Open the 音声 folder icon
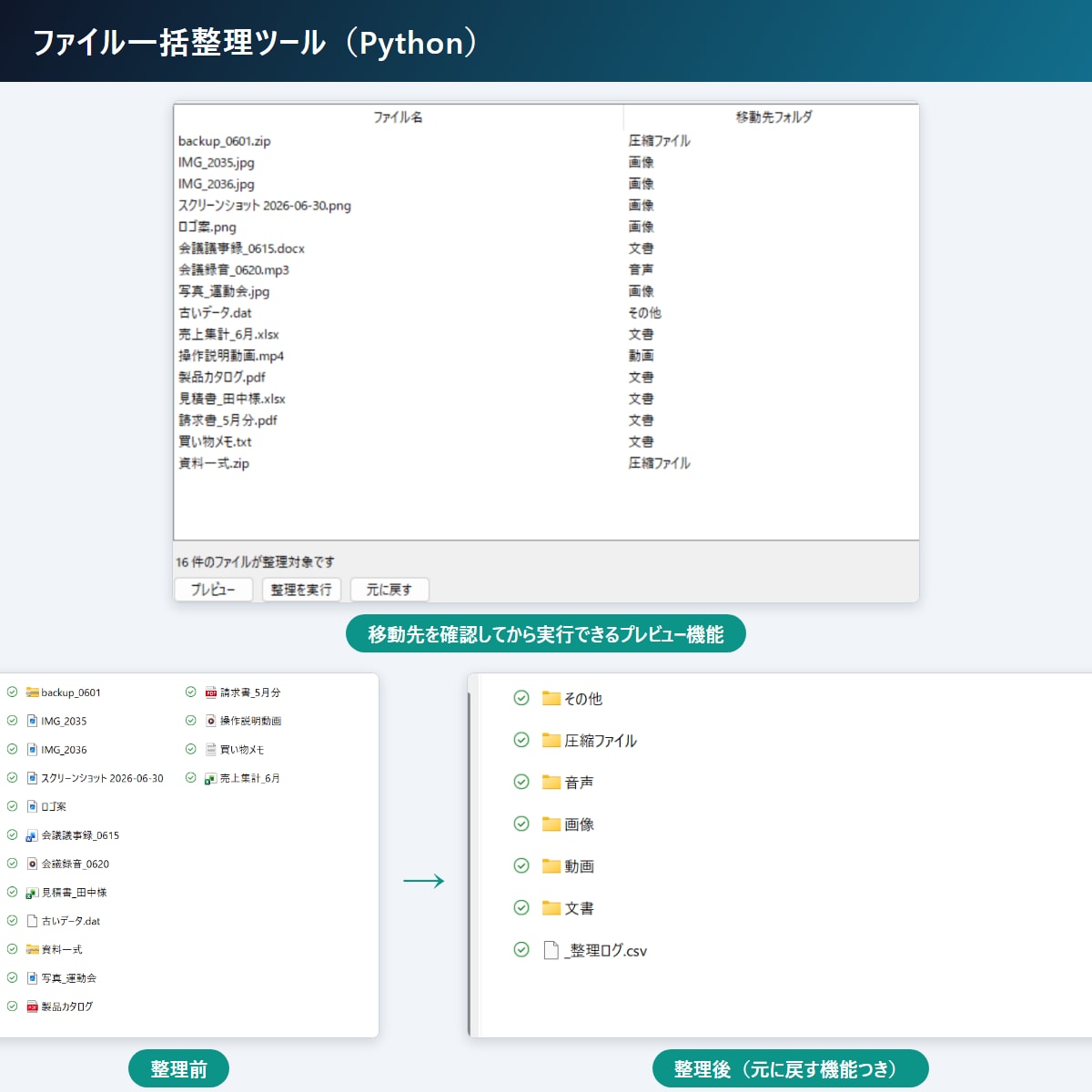The image size is (1092, 1092). tap(551, 782)
